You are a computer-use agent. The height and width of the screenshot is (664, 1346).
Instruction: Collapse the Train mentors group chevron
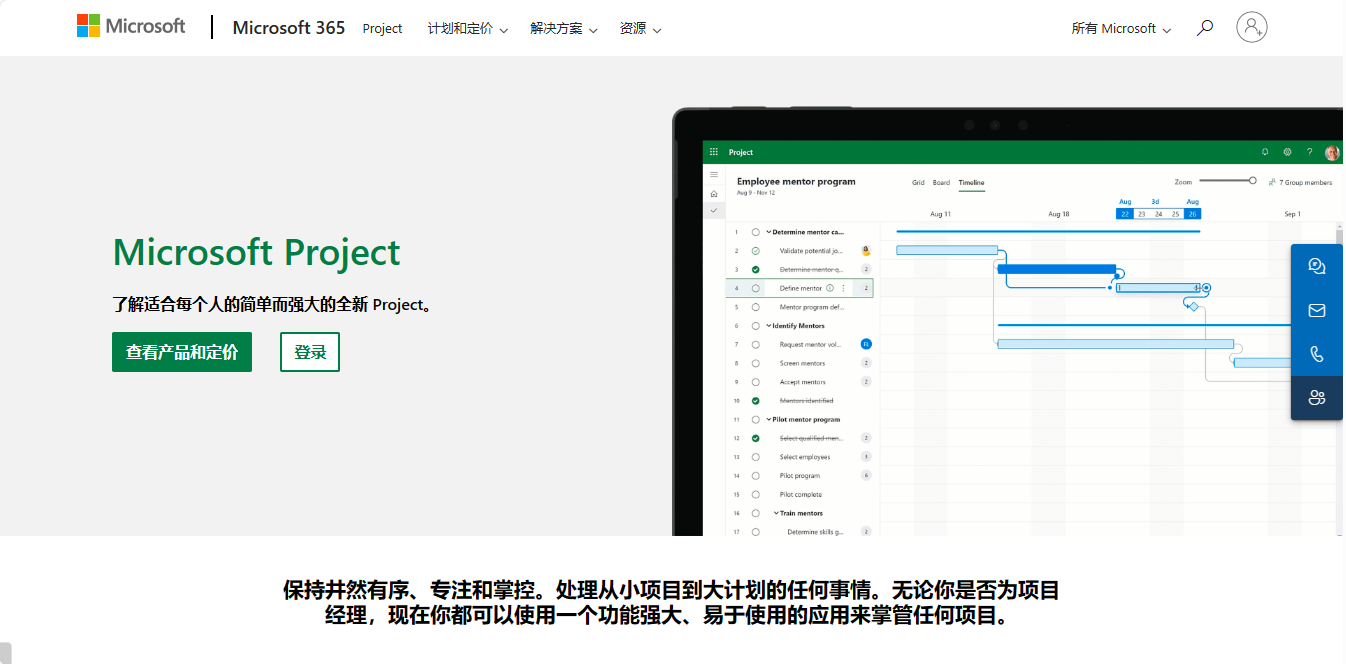(776, 513)
